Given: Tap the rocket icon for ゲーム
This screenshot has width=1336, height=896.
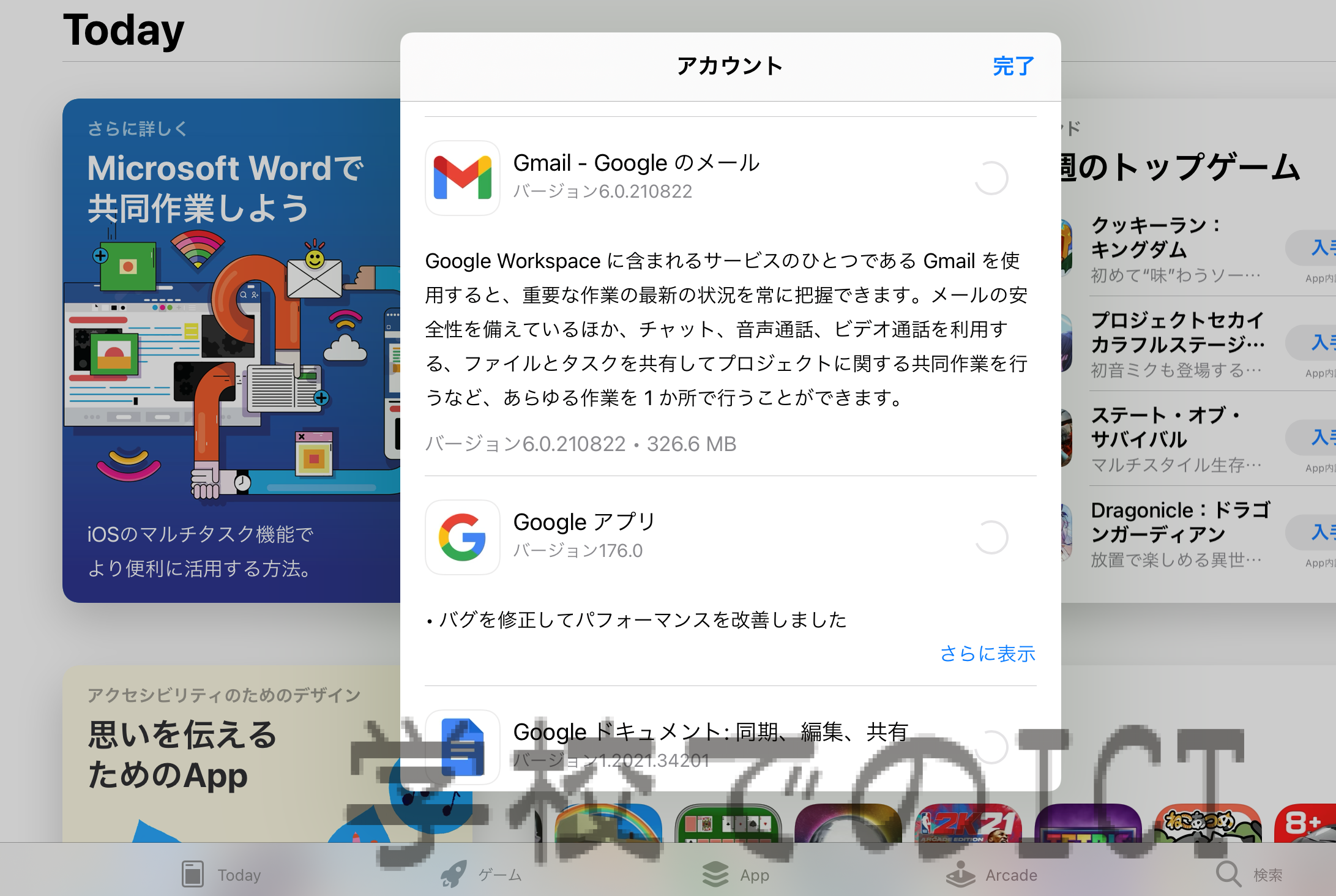Looking at the screenshot, I should pos(453,874).
